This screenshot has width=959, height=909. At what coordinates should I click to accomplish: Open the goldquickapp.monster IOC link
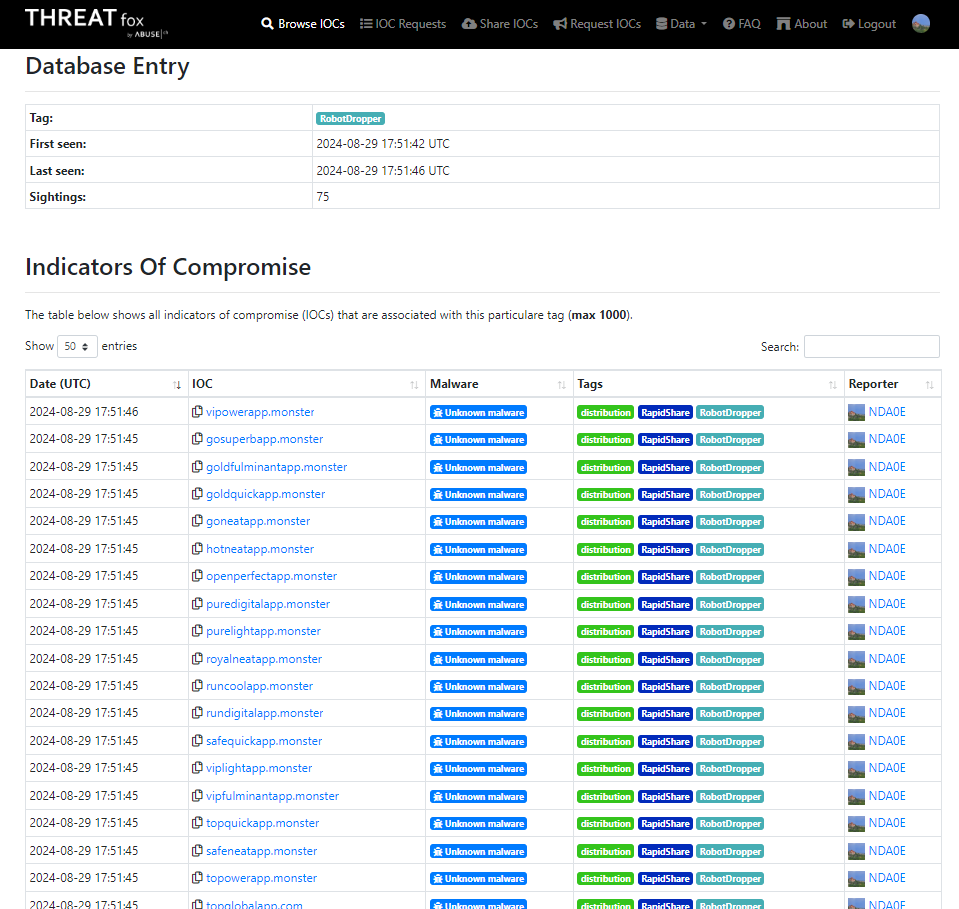point(265,494)
